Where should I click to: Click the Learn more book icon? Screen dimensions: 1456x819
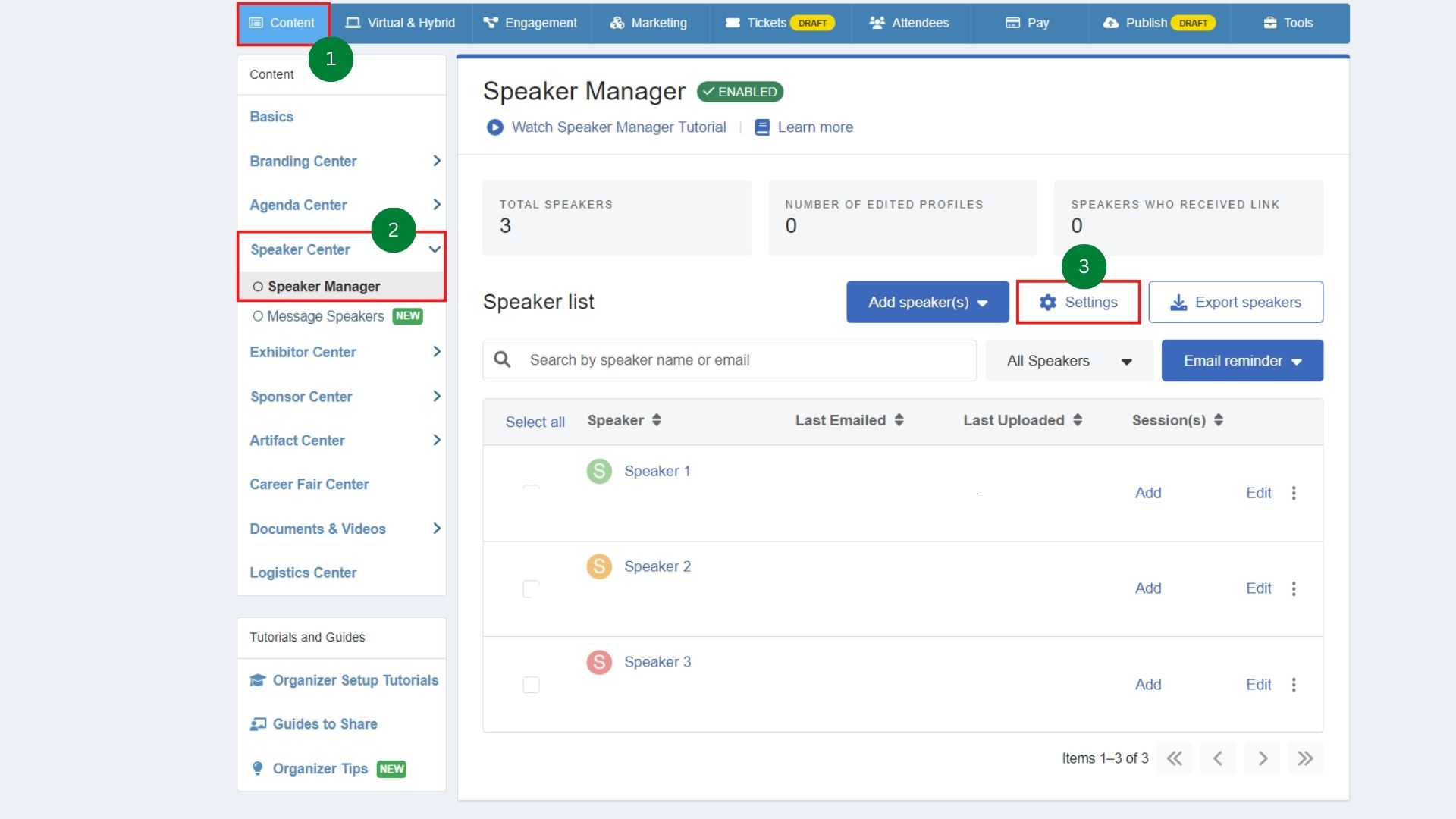pyautogui.click(x=761, y=127)
